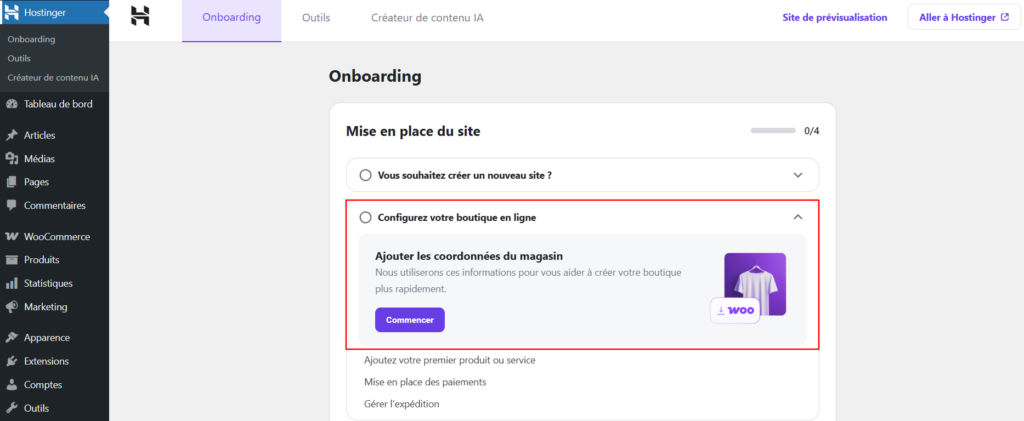This screenshot has height=421, width=1024.
Task: Click the Extensions plugin icon
Action: [12, 361]
